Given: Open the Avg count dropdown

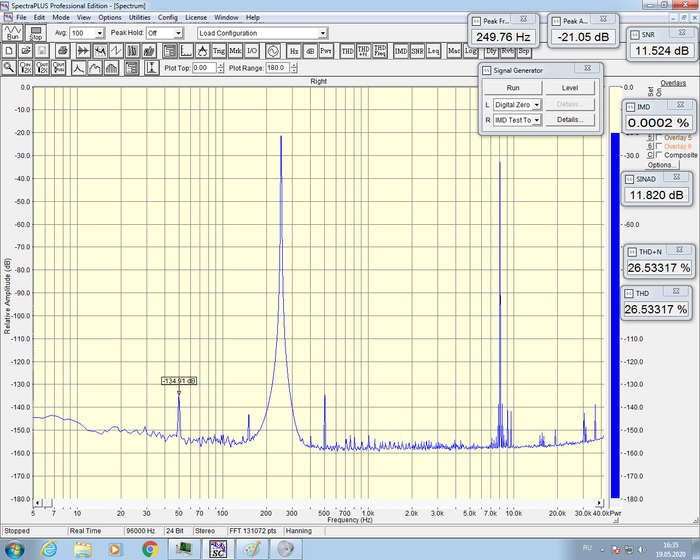Looking at the screenshot, I should tap(101, 33).
